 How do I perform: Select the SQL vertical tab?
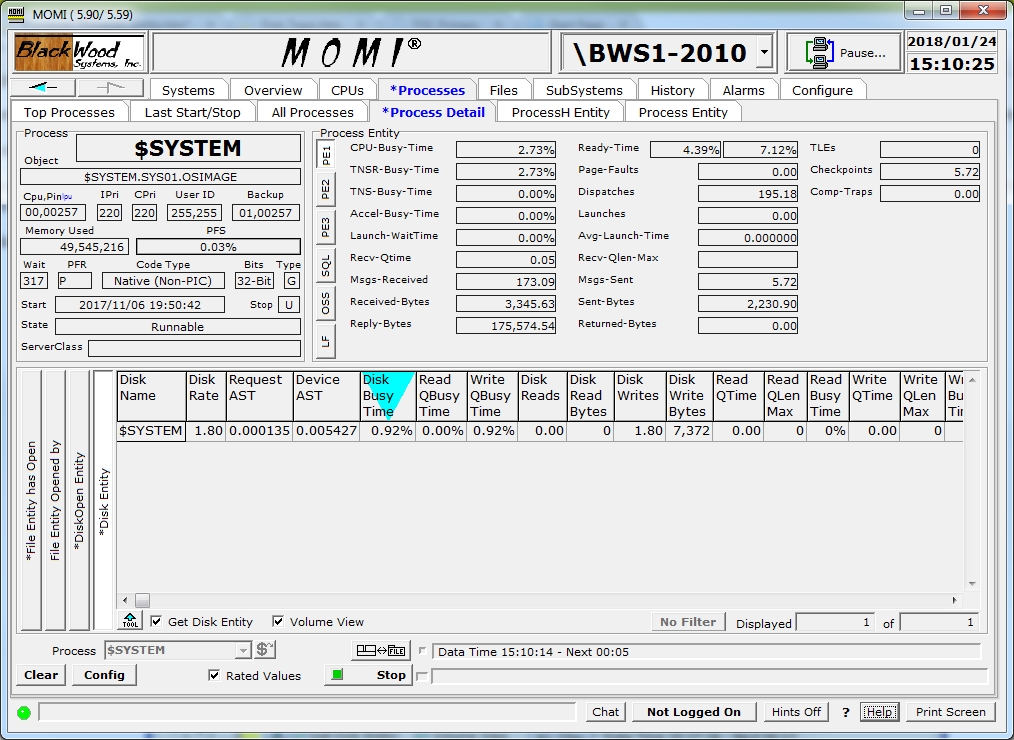point(325,265)
